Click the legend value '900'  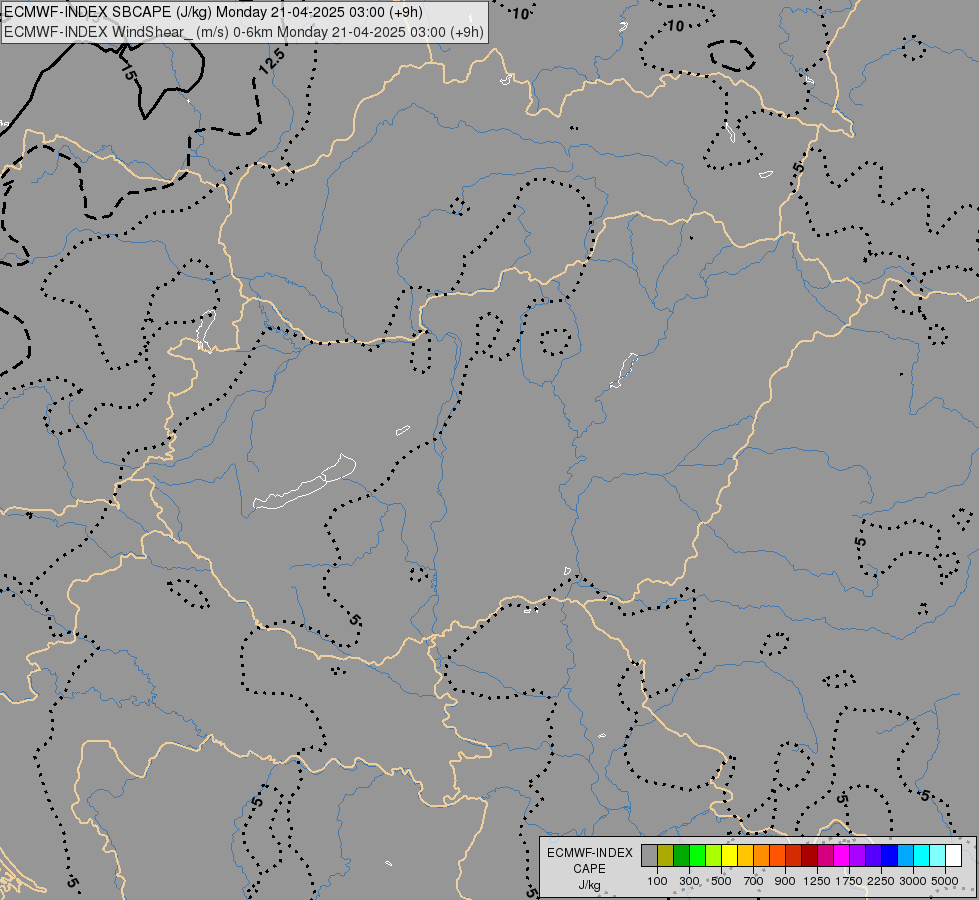coord(785,881)
